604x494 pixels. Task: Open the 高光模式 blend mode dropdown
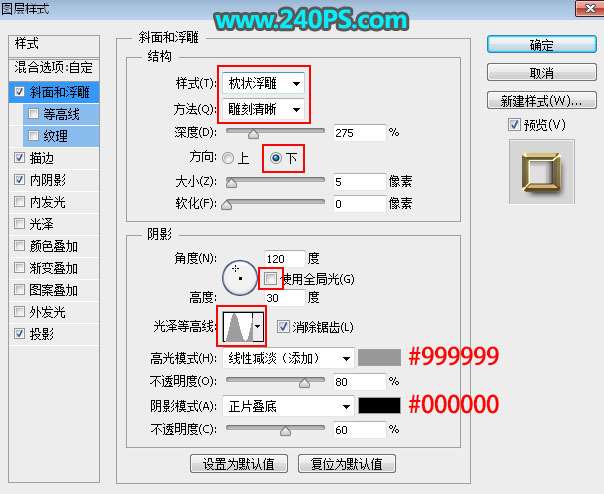[288, 357]
